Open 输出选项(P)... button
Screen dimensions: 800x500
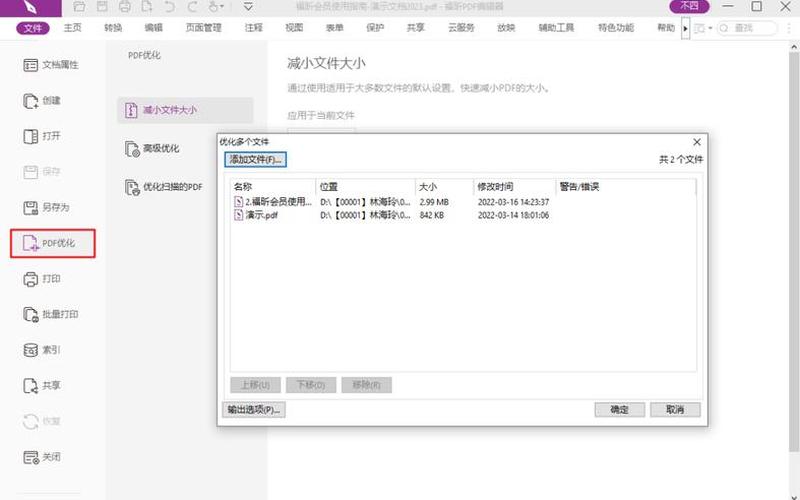pyautogui.click(x=254, y=410)
